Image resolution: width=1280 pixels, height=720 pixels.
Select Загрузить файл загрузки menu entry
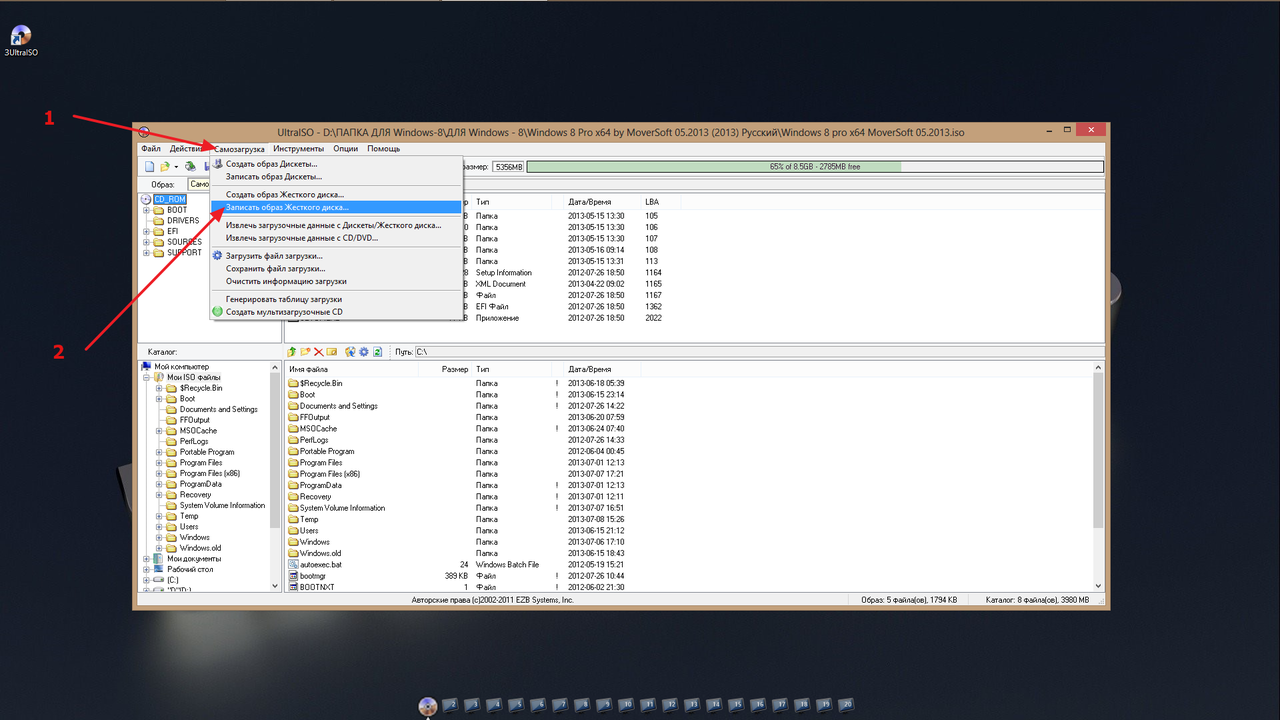[275, 256]
